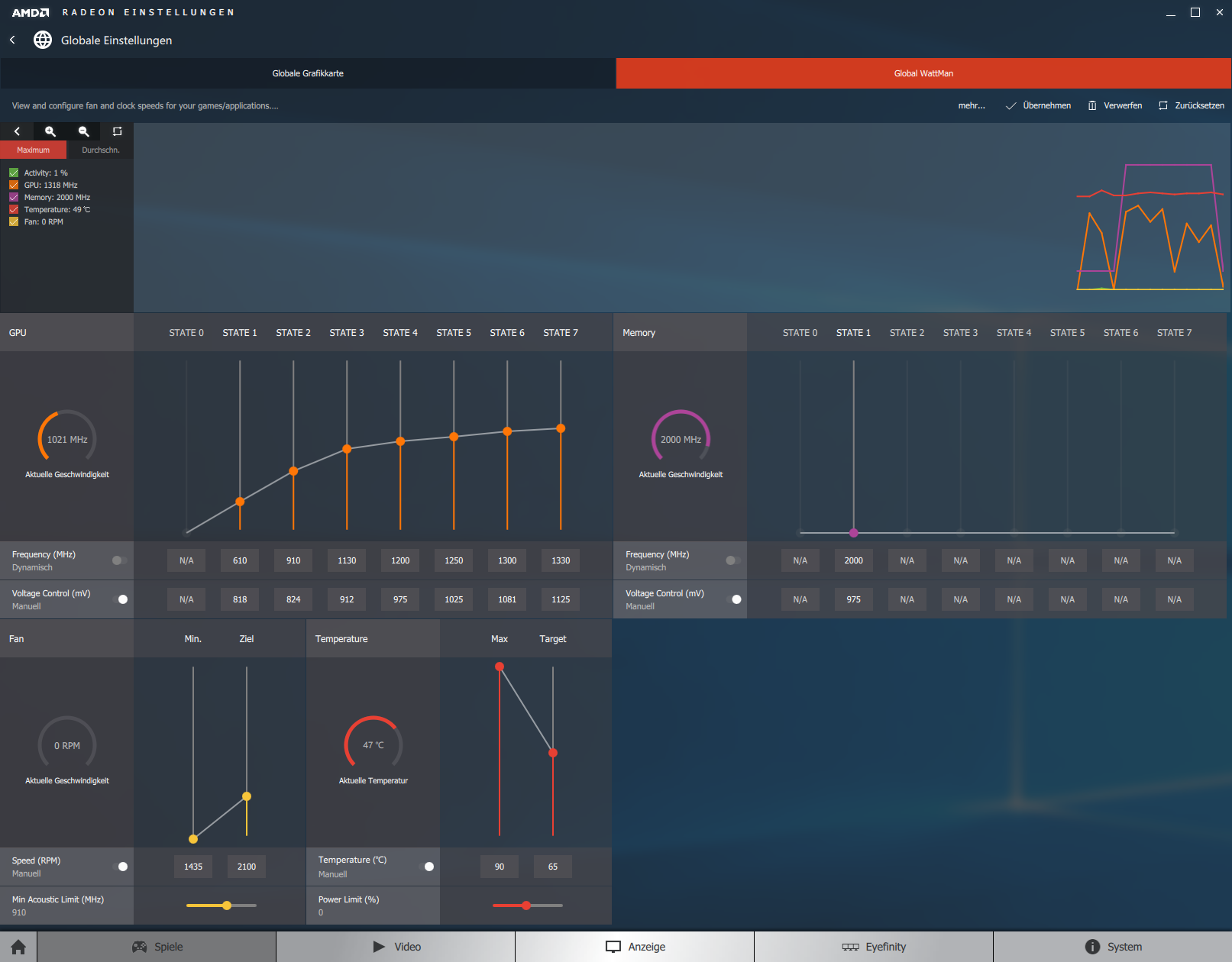Click the Temperature Target curve point
Screen dimensions: 1232x962
point(553,753)
